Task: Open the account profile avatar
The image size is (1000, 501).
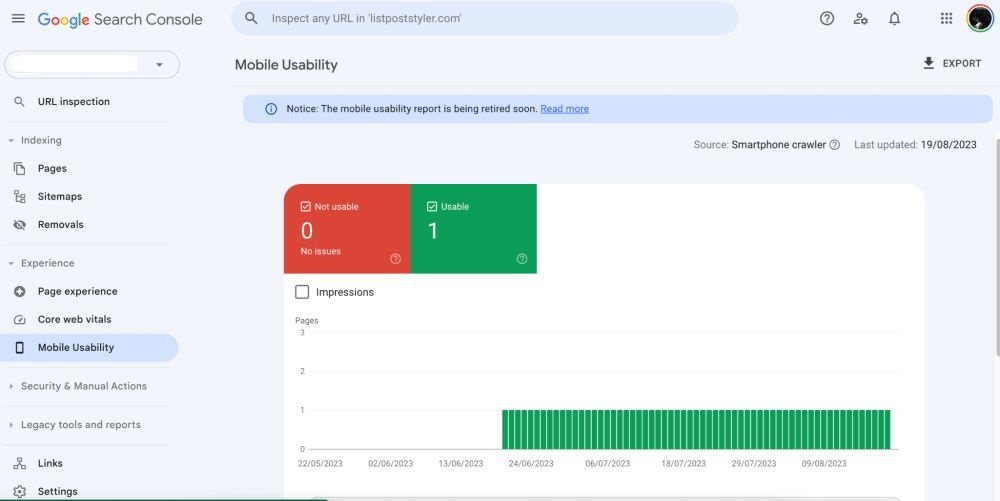Action: pos(980,18)
